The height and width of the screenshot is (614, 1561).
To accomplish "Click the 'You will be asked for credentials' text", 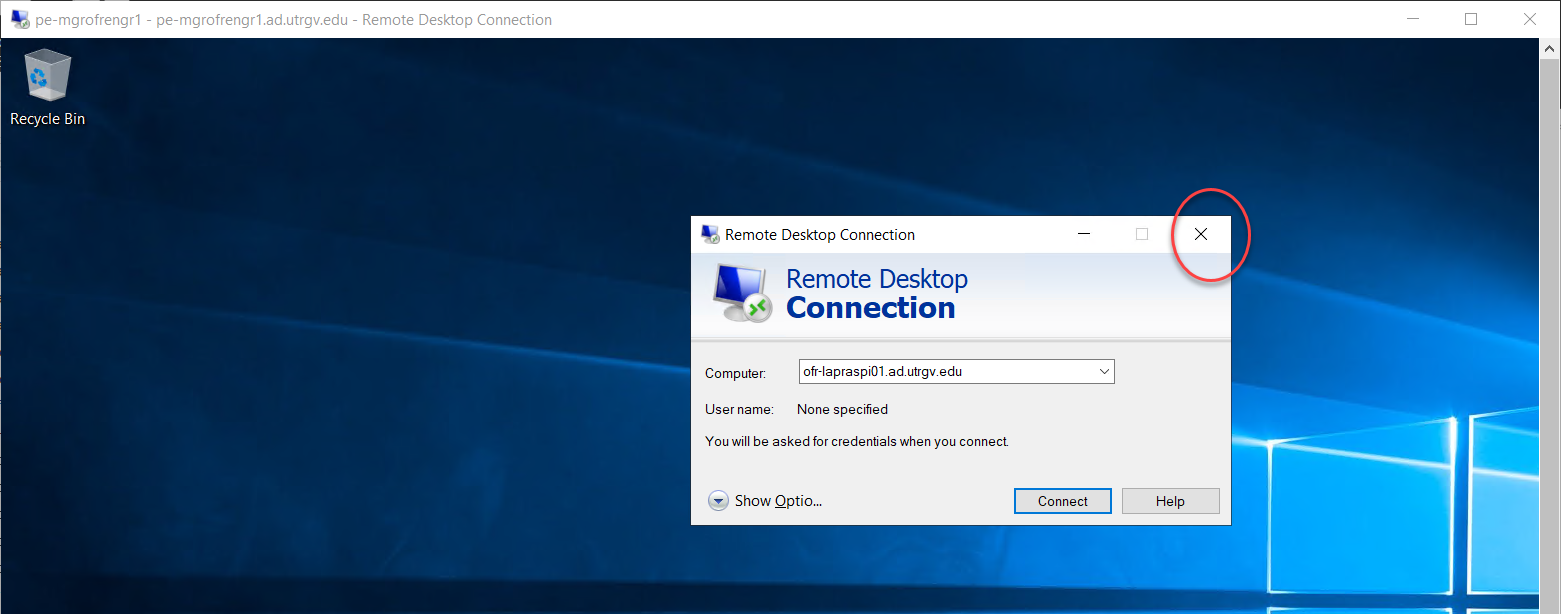I will (x=857, y=441).
